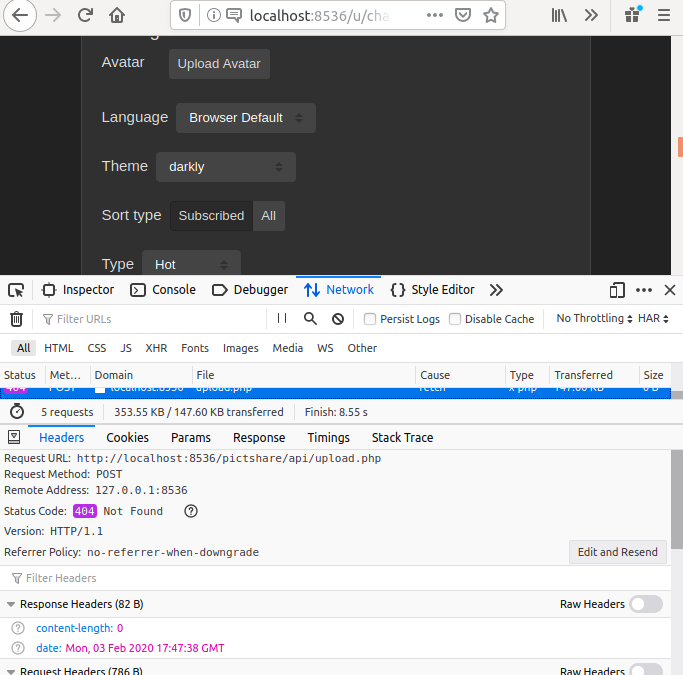Open the Firefox hamburger menu

pyautogui.click(x=664, y=16)
